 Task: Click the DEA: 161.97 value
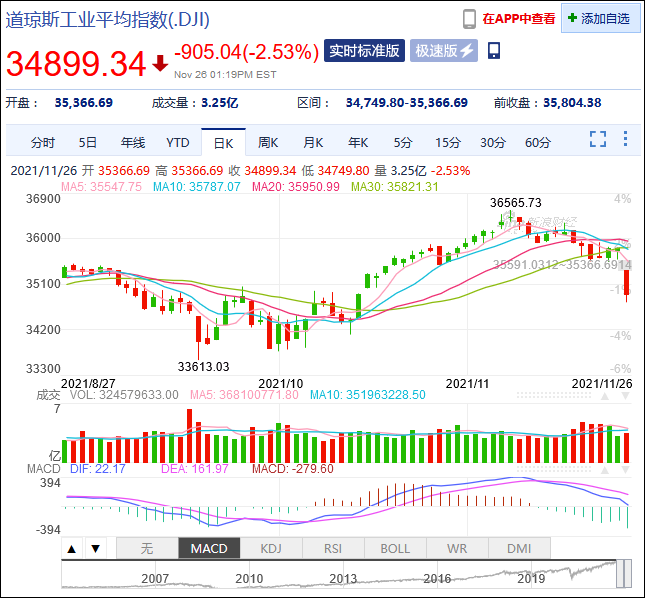(x=195, y=468)
